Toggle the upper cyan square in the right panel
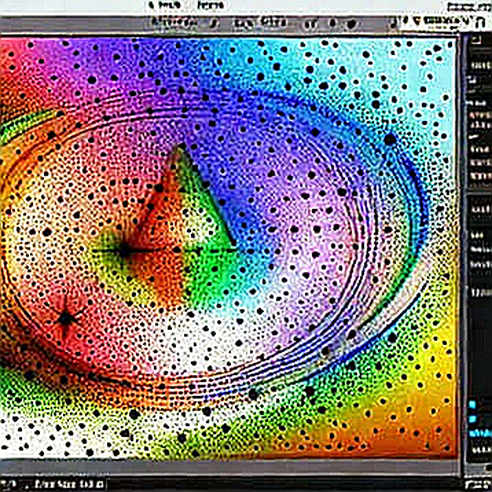This screenshot has height=492, width=492. click(472, 404)
